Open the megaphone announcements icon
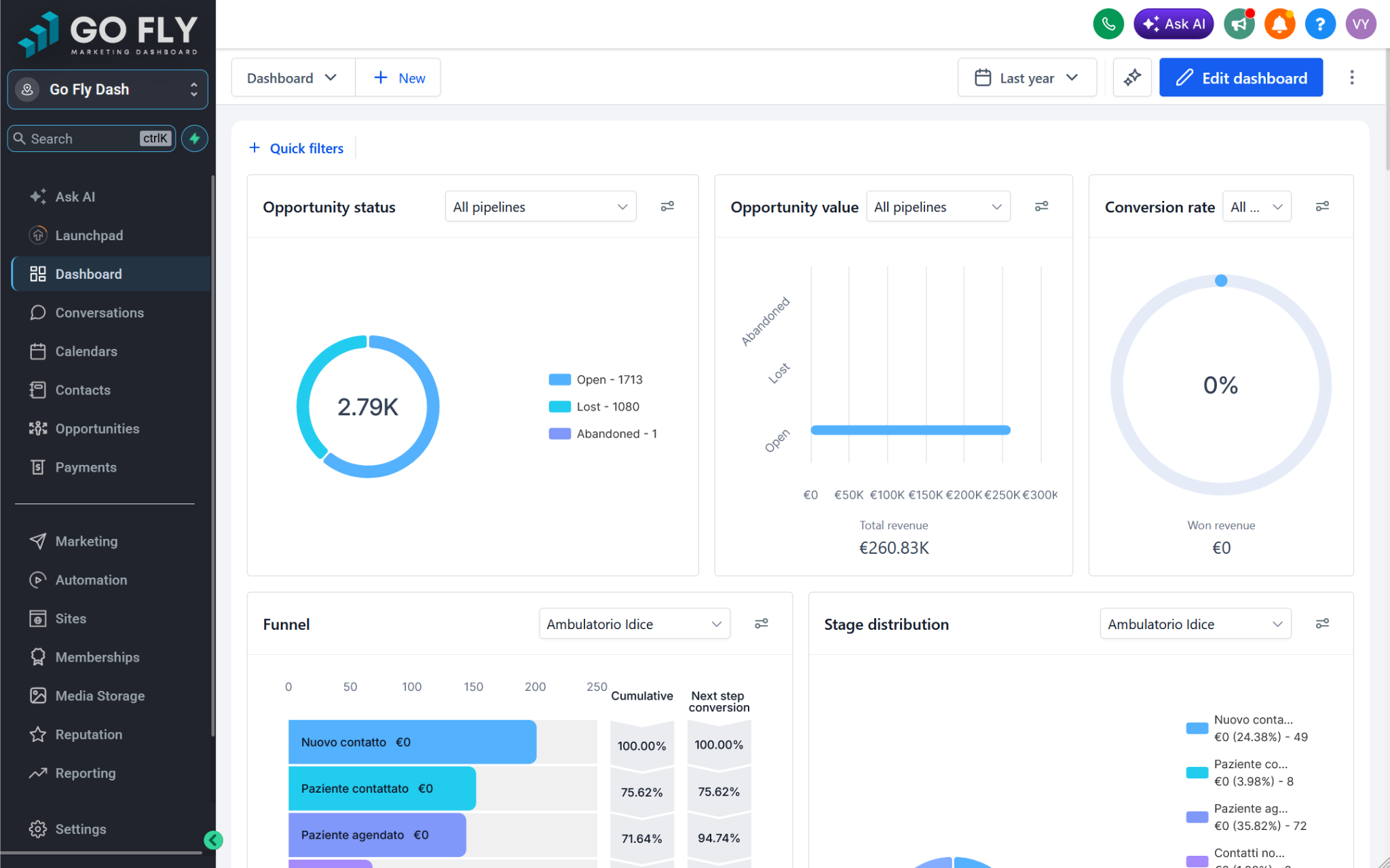The height and width of the screenshot is (868, 1390). coord(1239,24)
